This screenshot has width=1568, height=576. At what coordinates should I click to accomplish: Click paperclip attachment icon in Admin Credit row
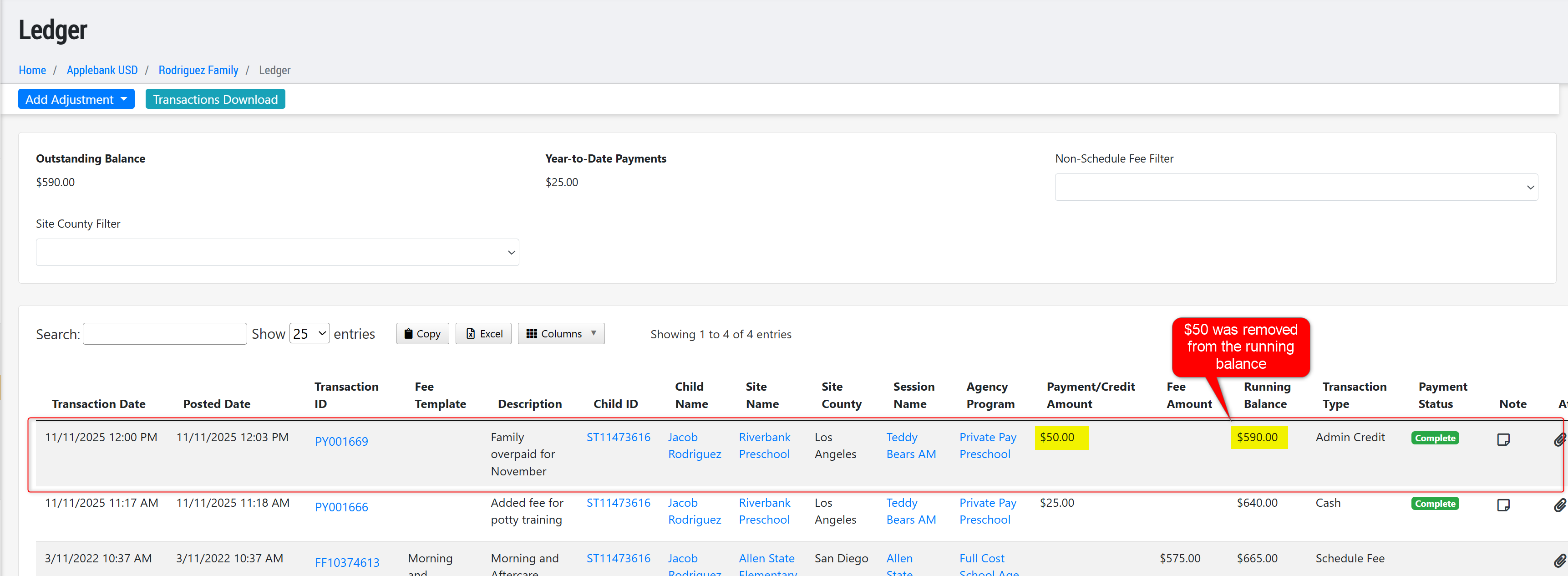coord(1559,439)
